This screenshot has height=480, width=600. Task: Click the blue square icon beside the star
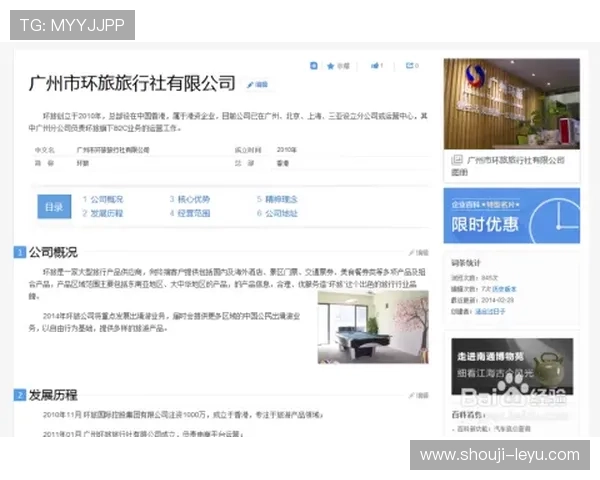(x=314, y=66)
